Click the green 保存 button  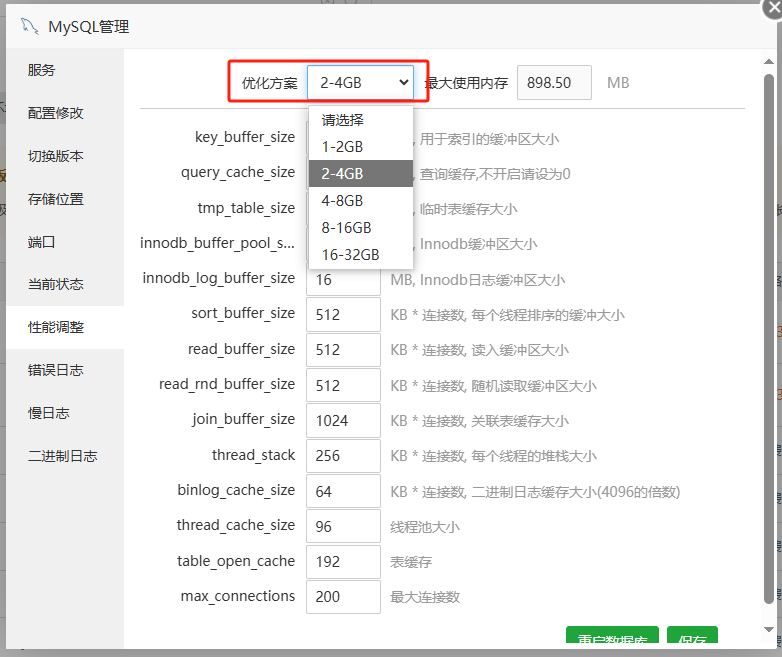[692, 635]
